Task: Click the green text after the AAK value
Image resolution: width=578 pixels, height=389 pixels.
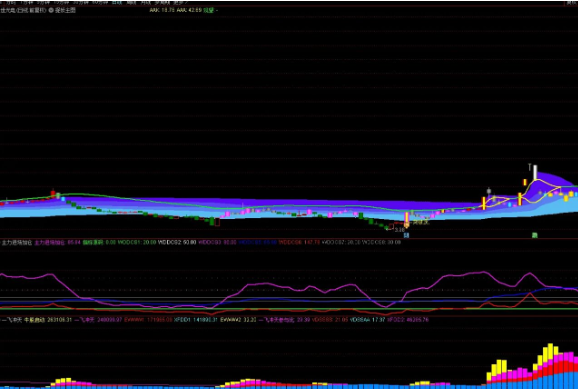Action: [x=209, y=10]
